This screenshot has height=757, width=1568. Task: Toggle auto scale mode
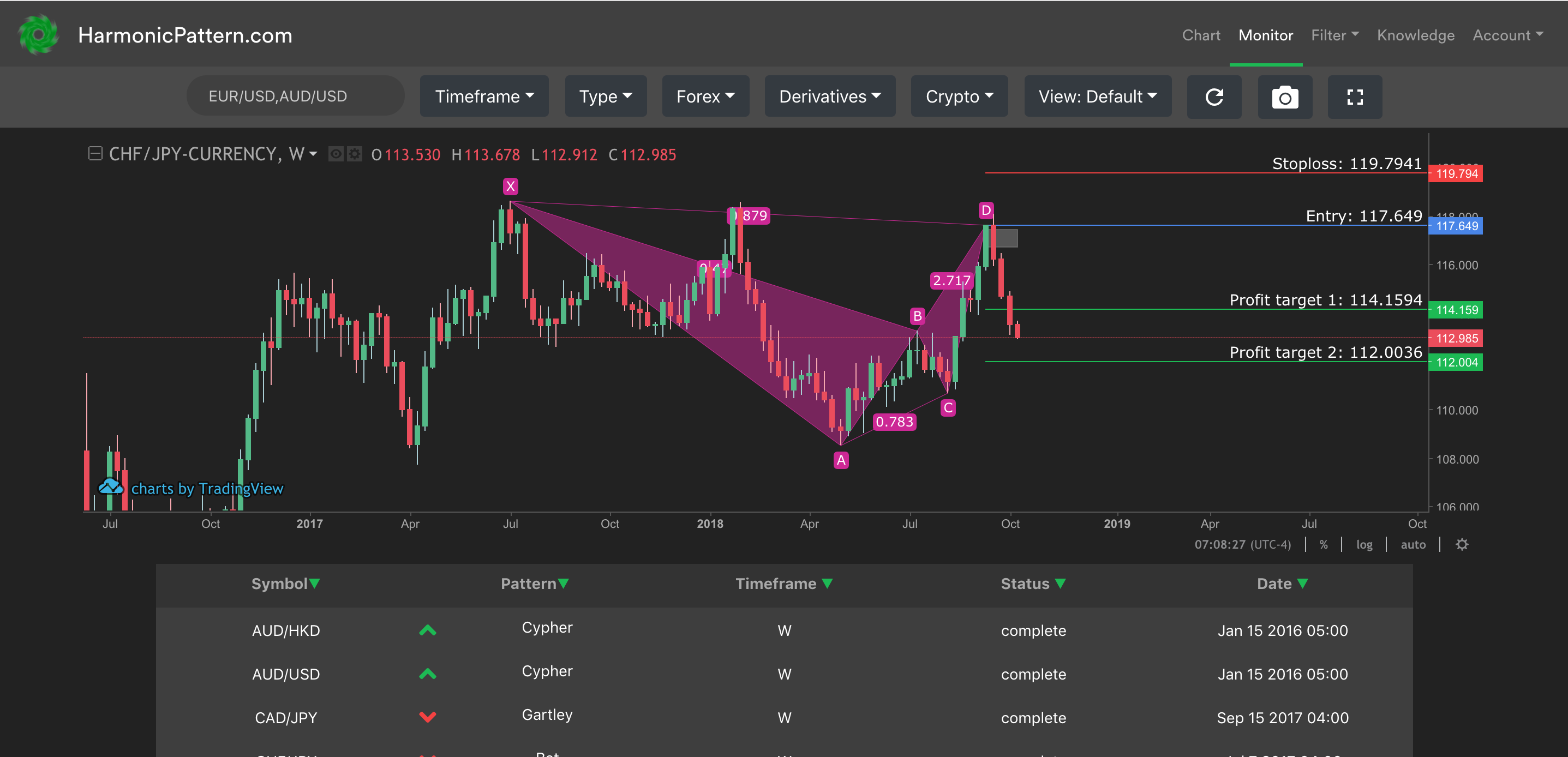(x=1413, y=545)
